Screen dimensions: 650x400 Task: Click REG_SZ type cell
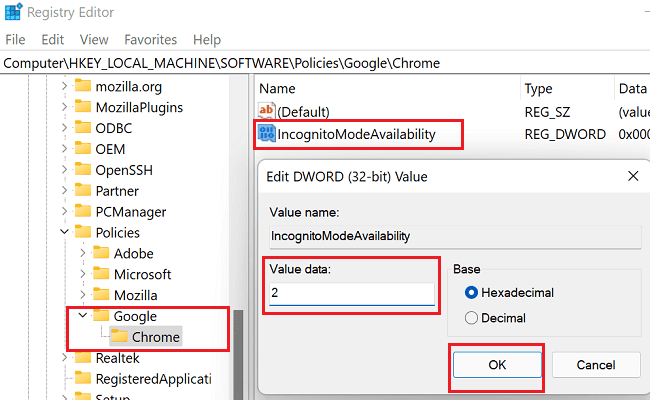[x=547, y=112]
